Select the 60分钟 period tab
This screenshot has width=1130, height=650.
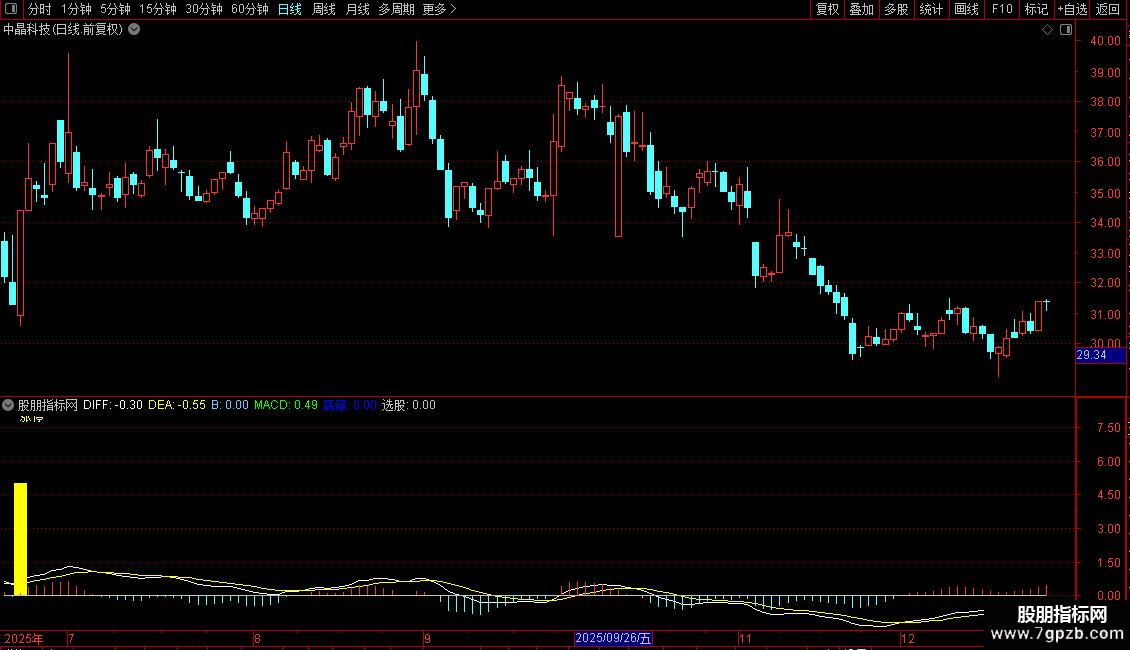coord(249,9)
